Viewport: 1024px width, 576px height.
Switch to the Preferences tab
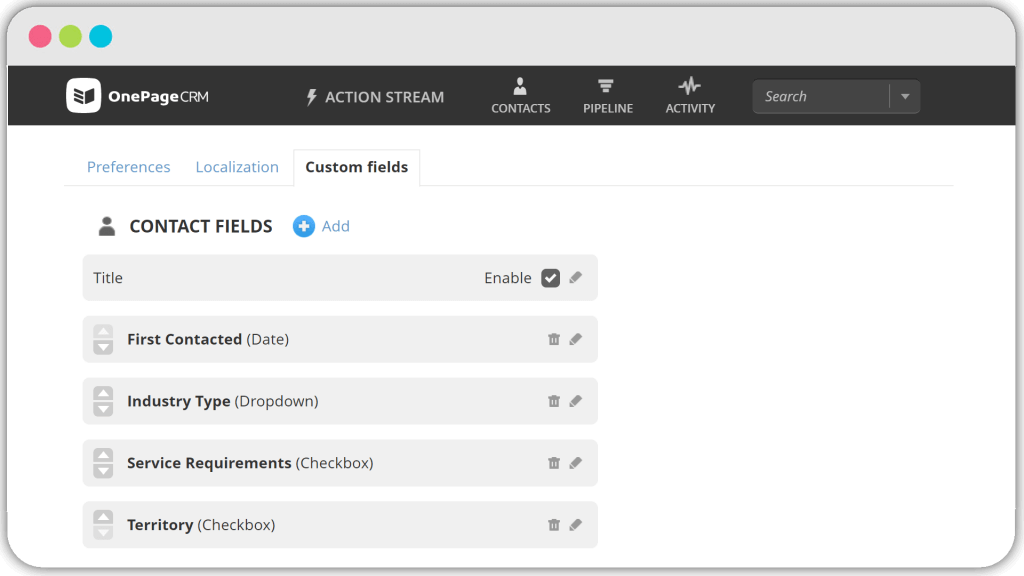pyautogui.click(x=128, y=167)
